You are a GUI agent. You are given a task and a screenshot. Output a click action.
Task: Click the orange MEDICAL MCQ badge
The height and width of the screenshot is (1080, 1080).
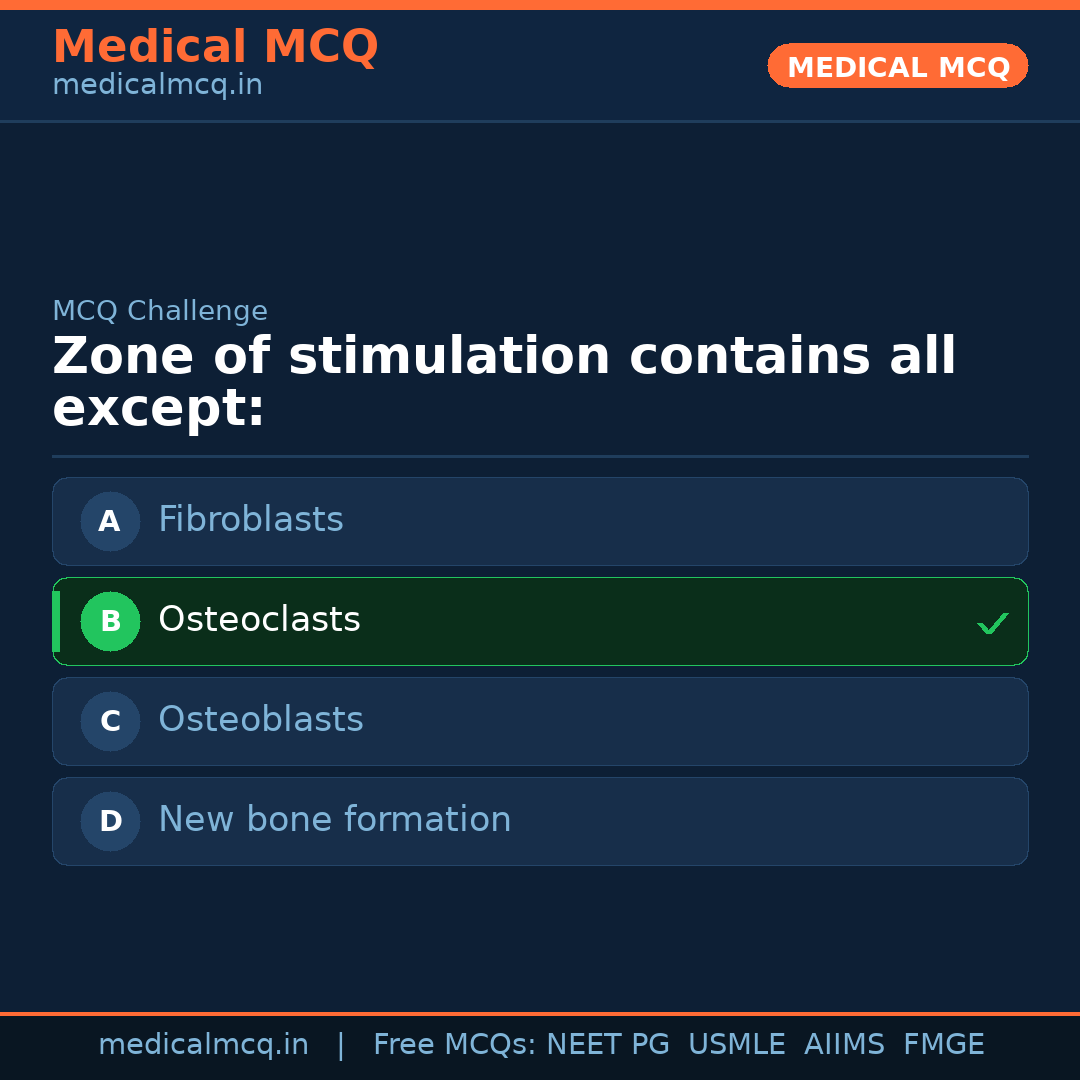click(x=897, y=66)
